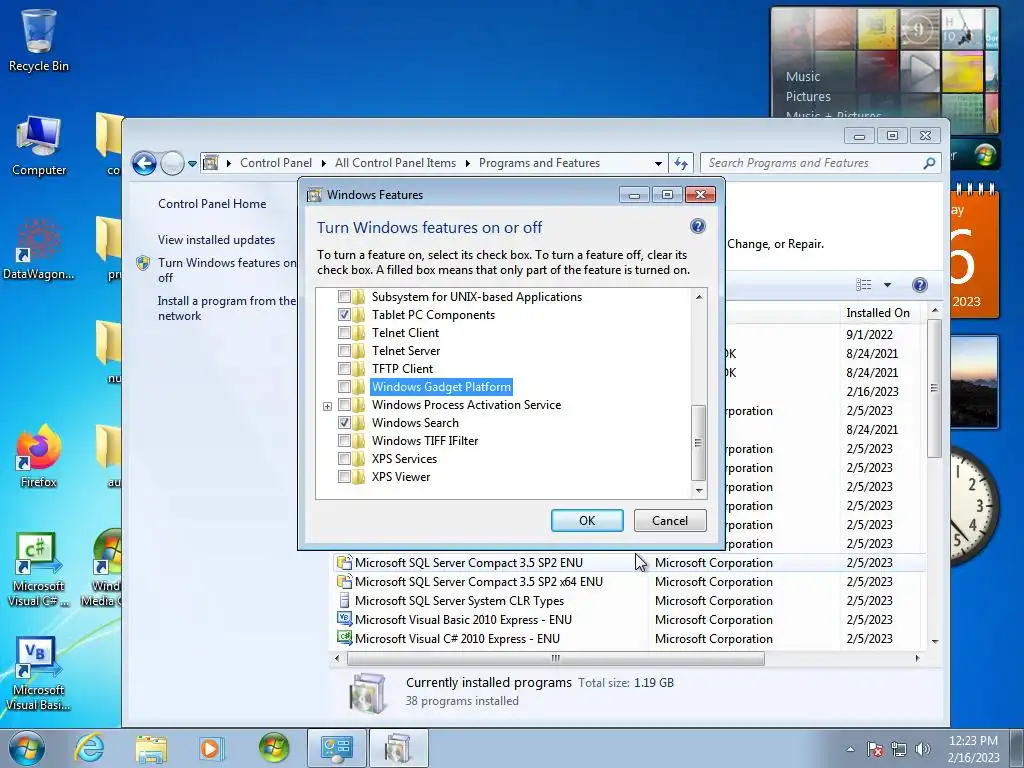
Task: Open the Recycle Bin desktop icon
Action: pos(39,40)
